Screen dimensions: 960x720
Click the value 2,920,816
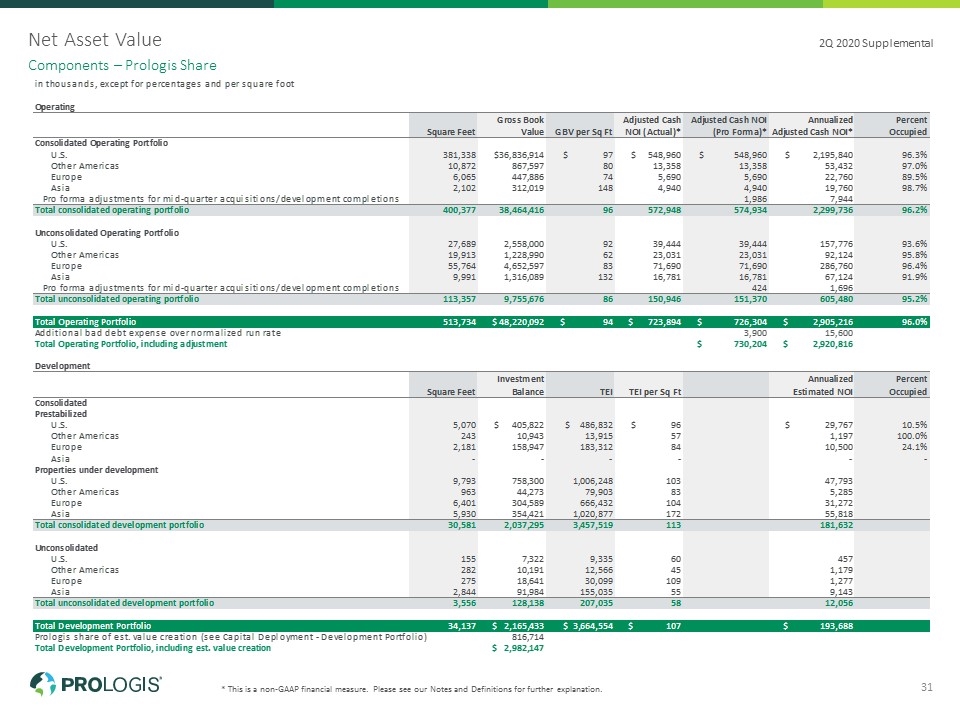point(833,344)
